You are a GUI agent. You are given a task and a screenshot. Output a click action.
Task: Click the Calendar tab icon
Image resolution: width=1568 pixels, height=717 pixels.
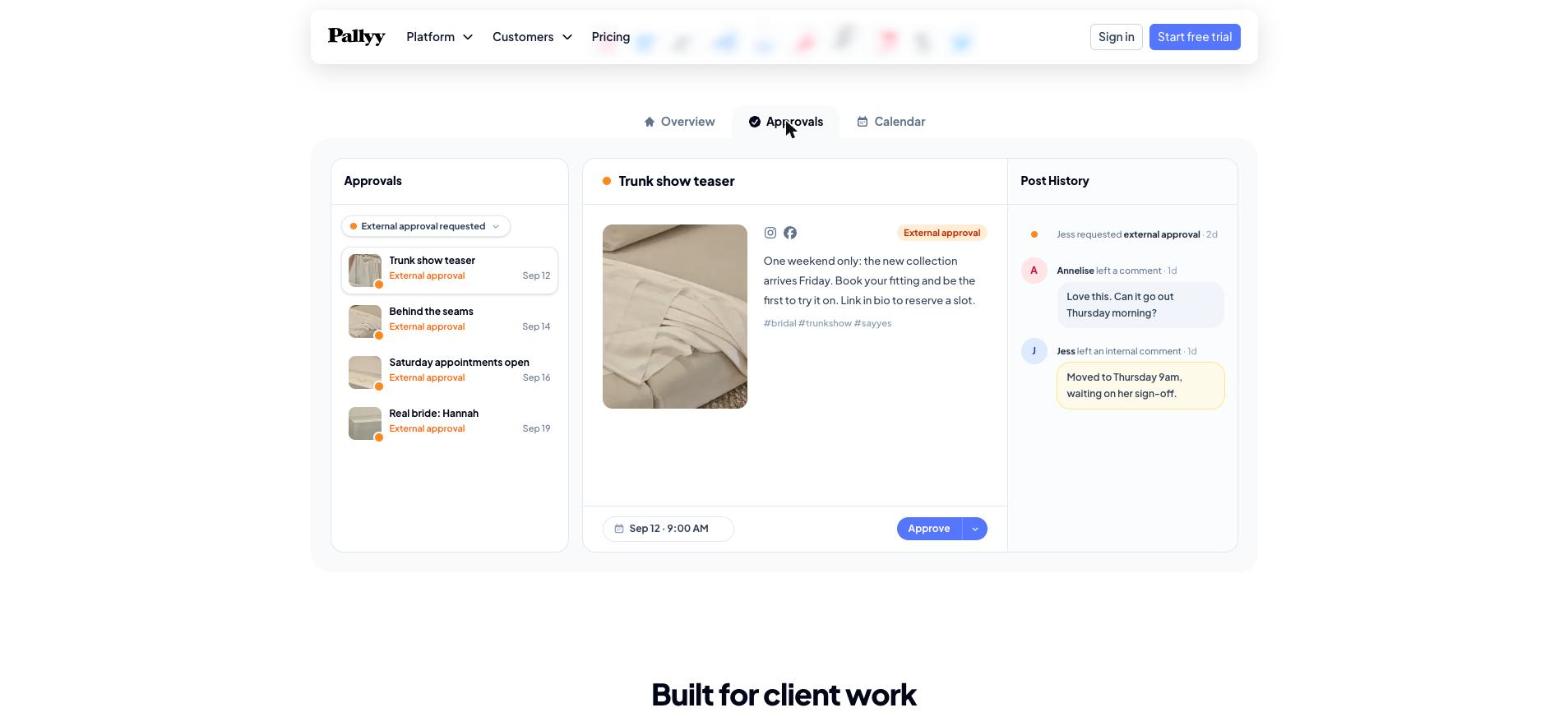pos(862,122)
